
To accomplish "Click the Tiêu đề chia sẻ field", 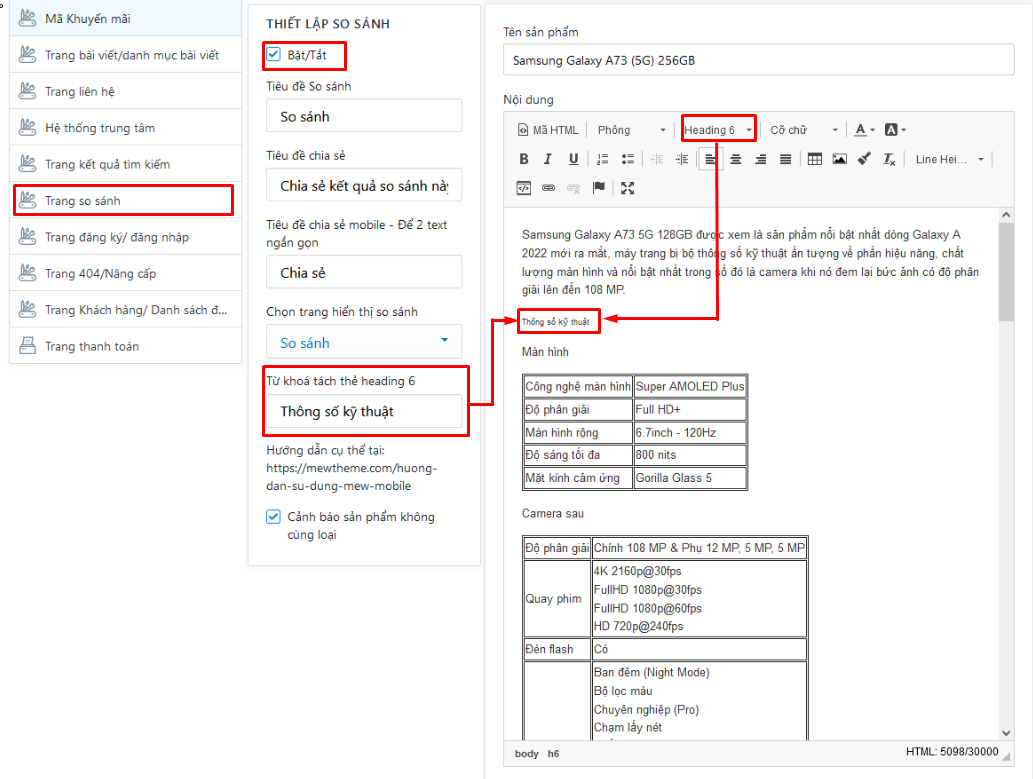I will 364,185.
